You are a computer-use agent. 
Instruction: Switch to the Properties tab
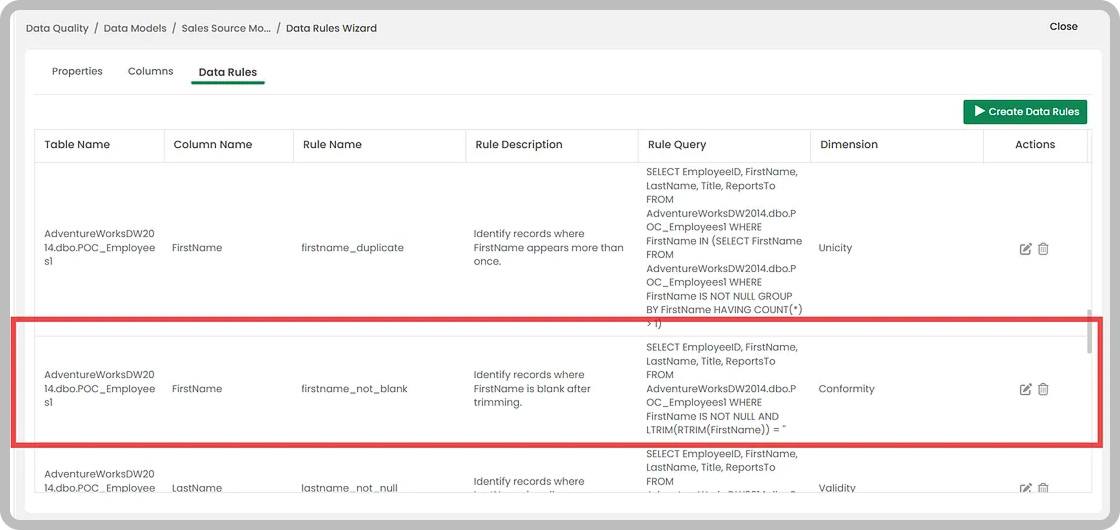pyautogui.click(x=77, y=71)
